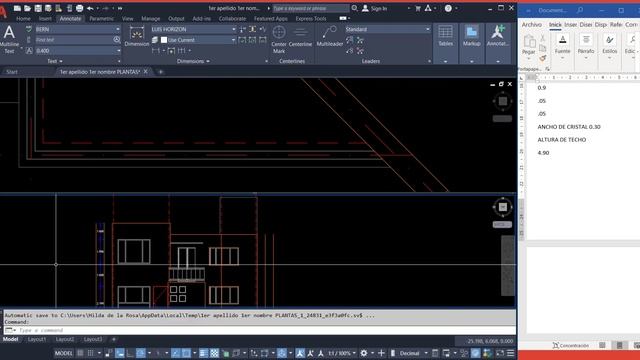Switch to the Start drawing tab

tap(12, 72)
